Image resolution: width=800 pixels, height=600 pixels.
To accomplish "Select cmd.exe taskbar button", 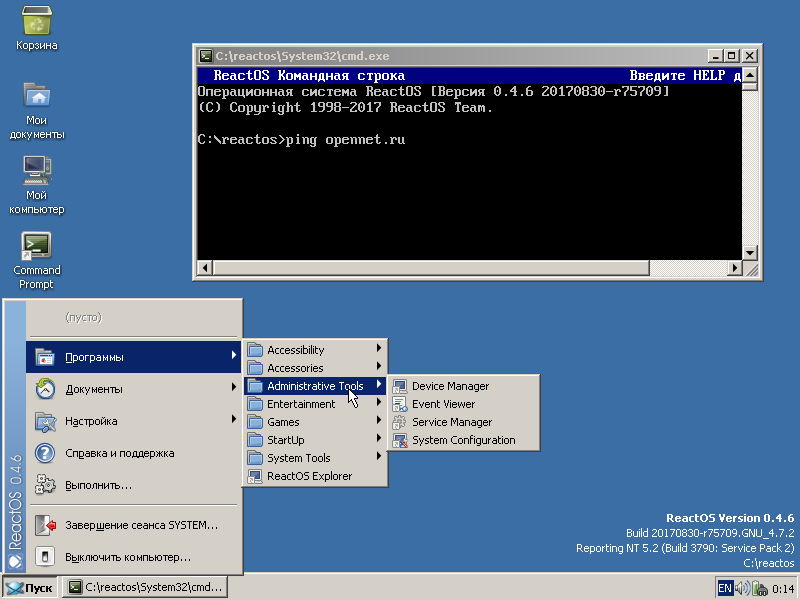I will point(145,588).
